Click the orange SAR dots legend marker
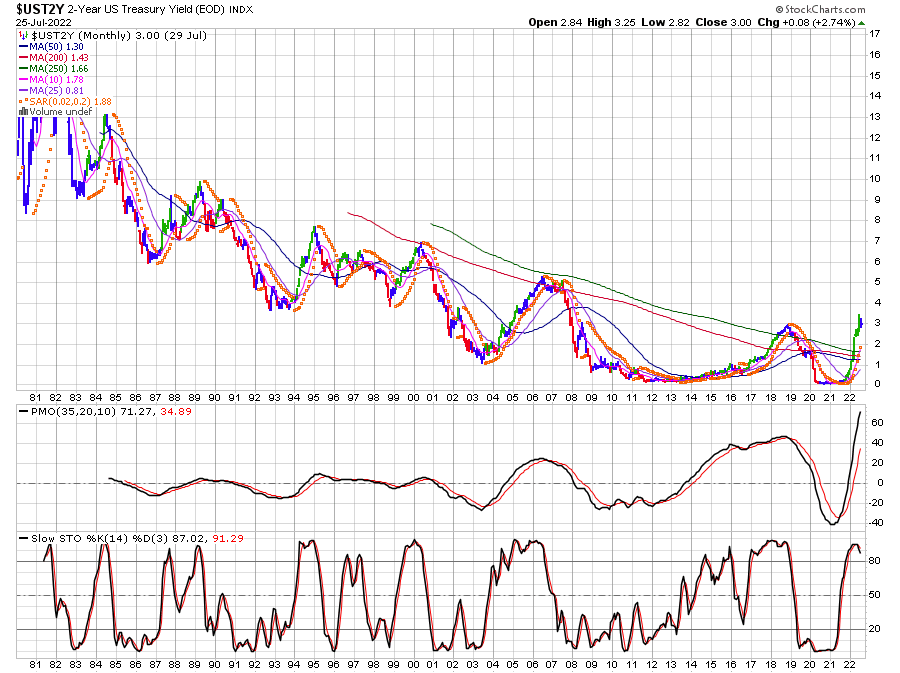900x673 pixels. 22,100
